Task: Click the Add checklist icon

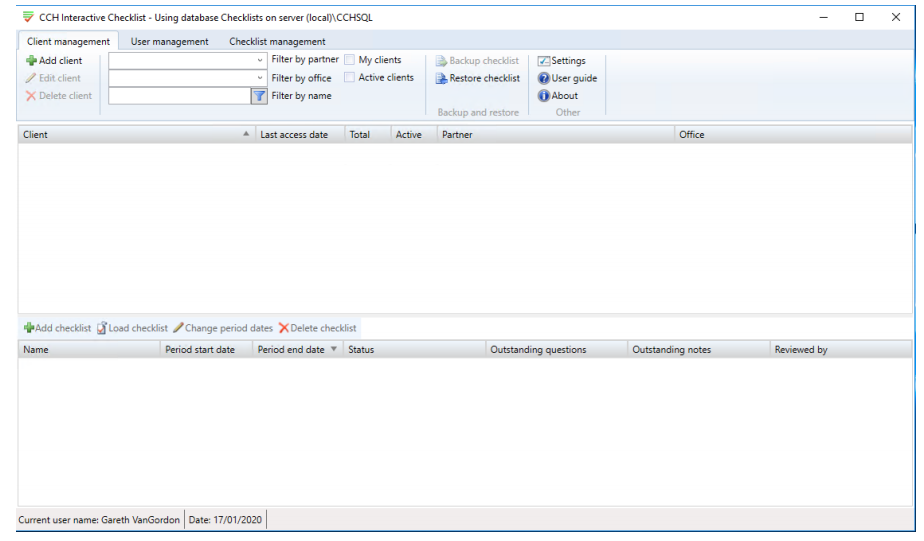Action: click(x=28, y=328)
